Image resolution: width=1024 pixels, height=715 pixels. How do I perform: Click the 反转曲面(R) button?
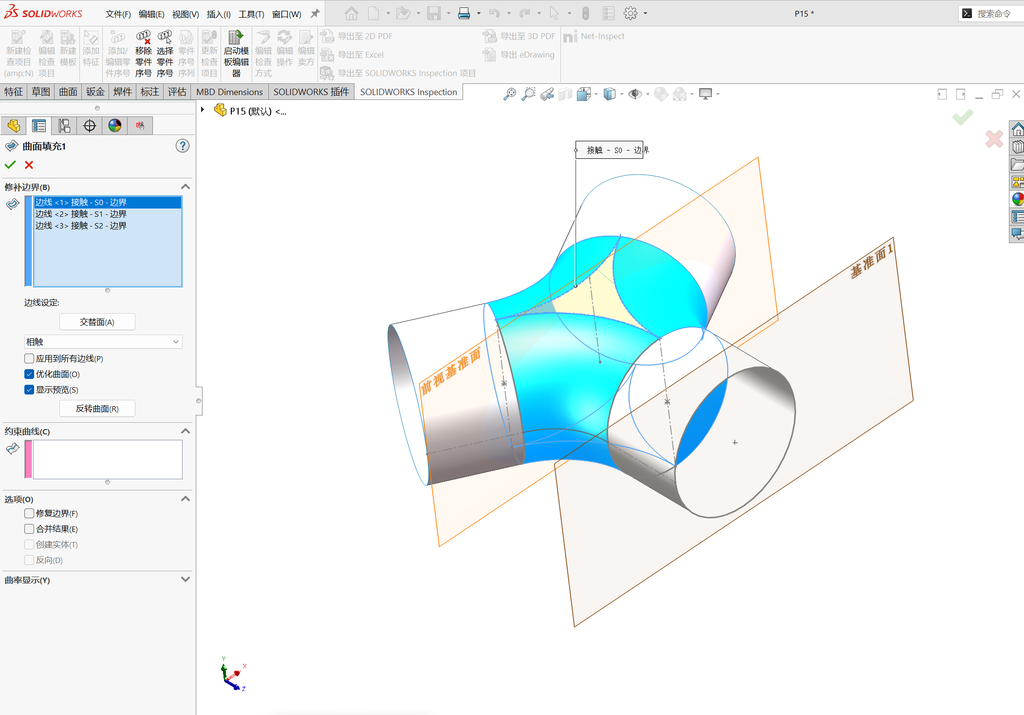(x=97, y=409)
